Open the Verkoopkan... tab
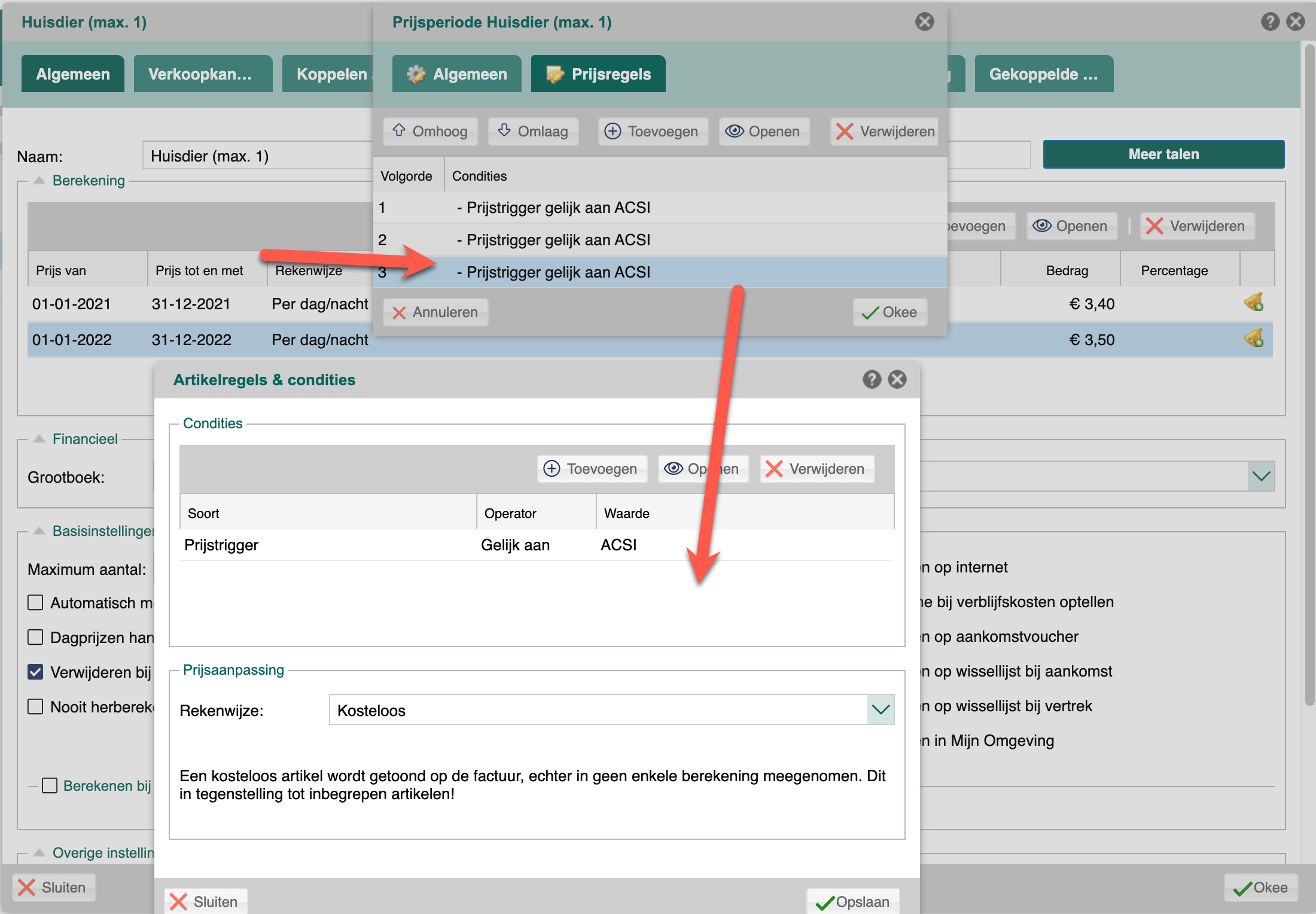 (x=203, y=74)
